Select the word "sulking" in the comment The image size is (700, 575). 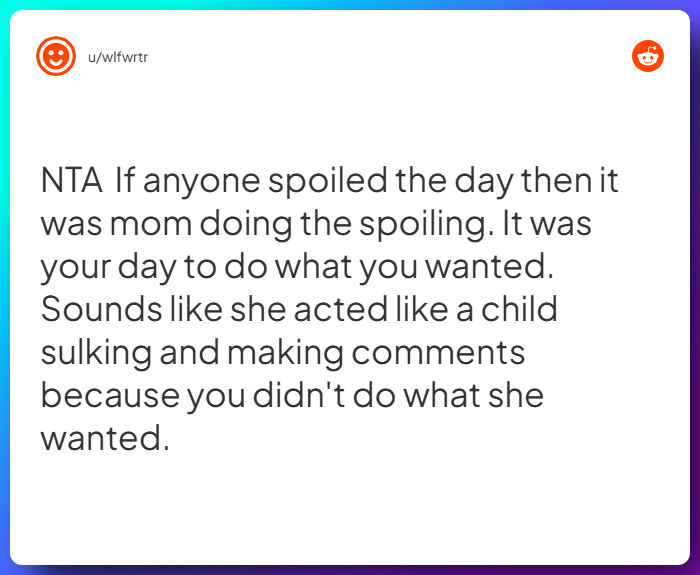(96, 354)
